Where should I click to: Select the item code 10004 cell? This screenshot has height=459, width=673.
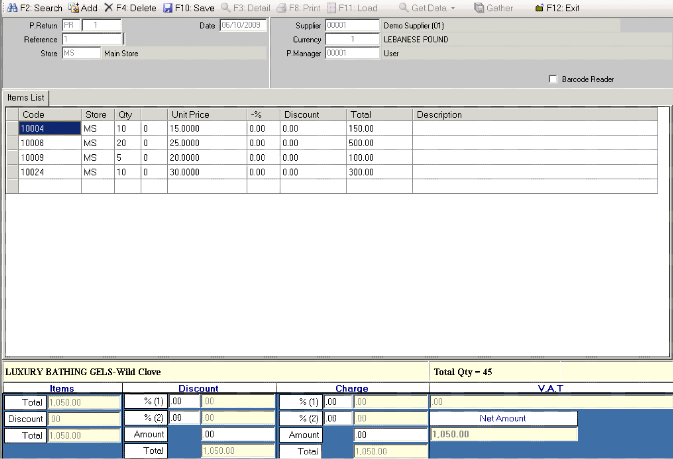tap(50, 128)
